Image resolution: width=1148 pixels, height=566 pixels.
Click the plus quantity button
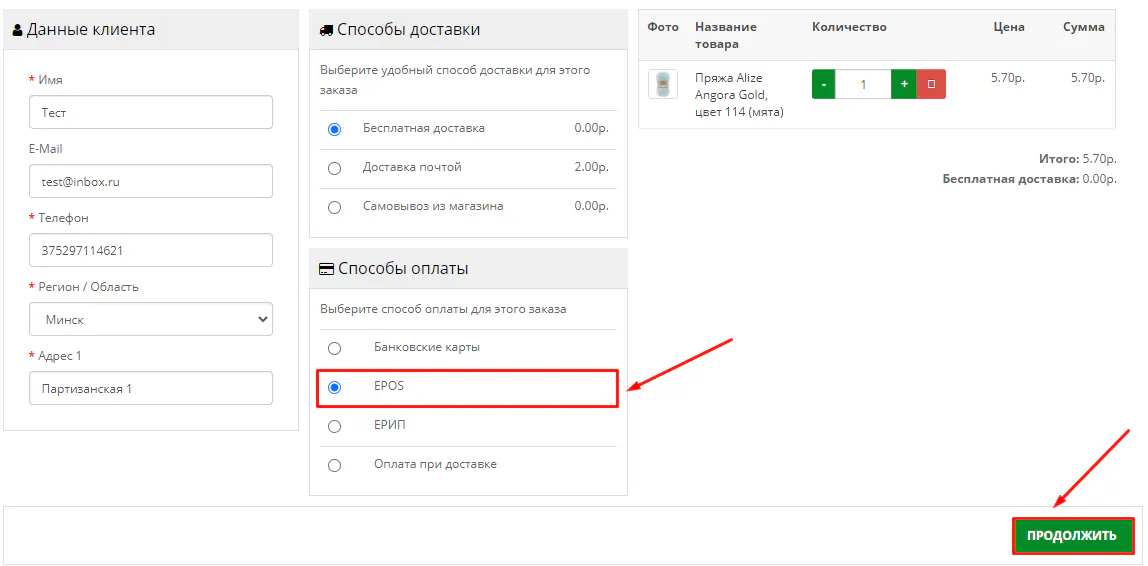tap(904, 84)
